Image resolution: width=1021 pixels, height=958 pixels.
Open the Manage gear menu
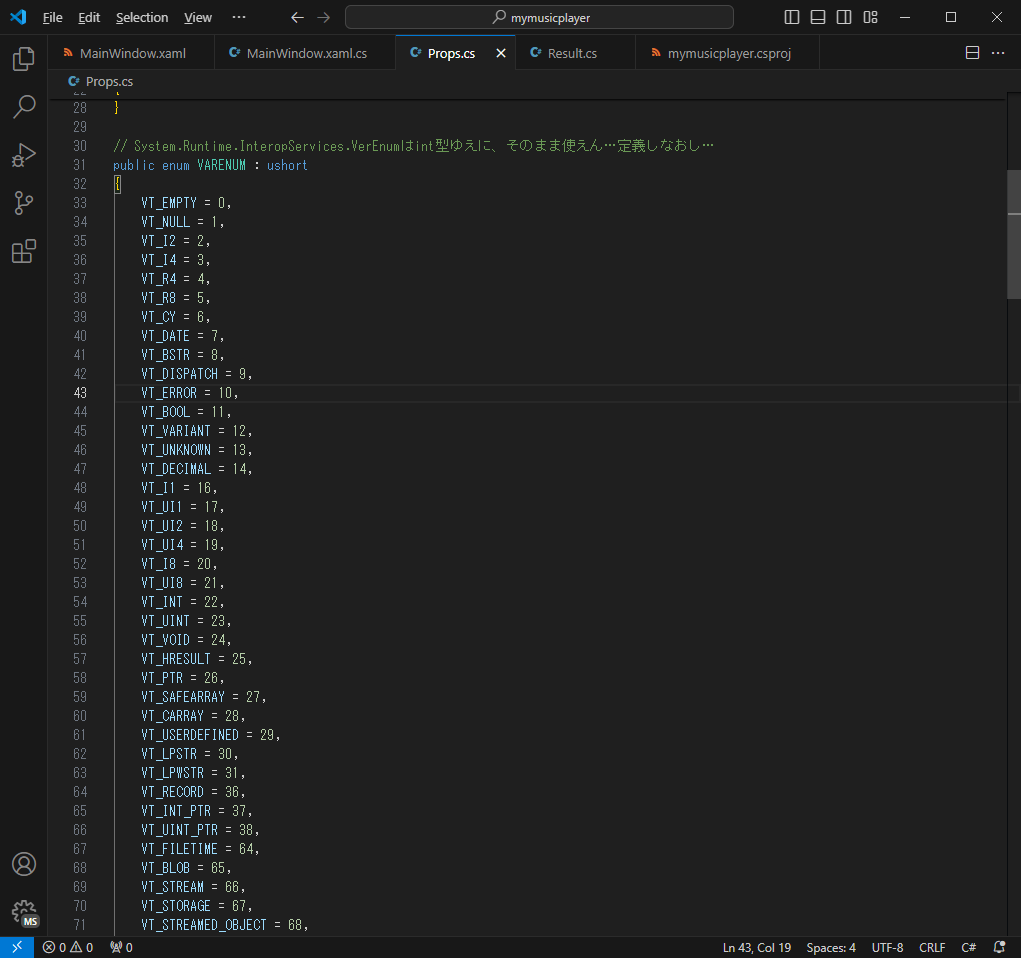pos(23,912)
